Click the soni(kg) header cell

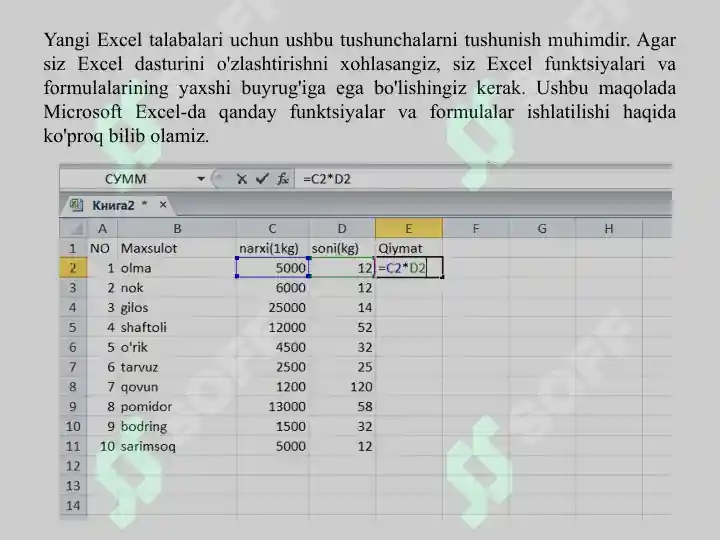point(342,248)
